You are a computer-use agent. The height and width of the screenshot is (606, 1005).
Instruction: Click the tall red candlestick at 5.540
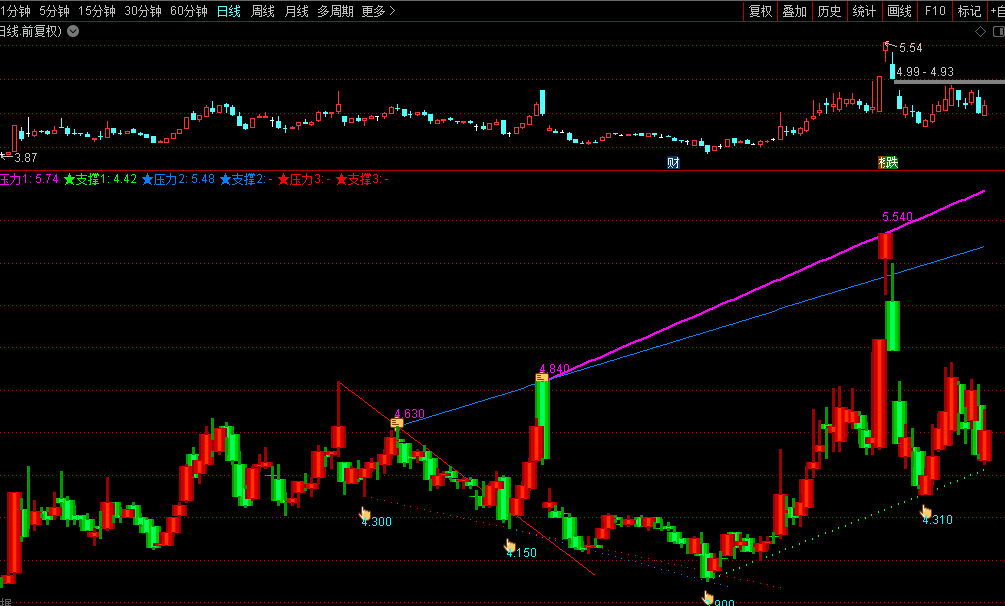pyautogui.click(x=884, y=246)
